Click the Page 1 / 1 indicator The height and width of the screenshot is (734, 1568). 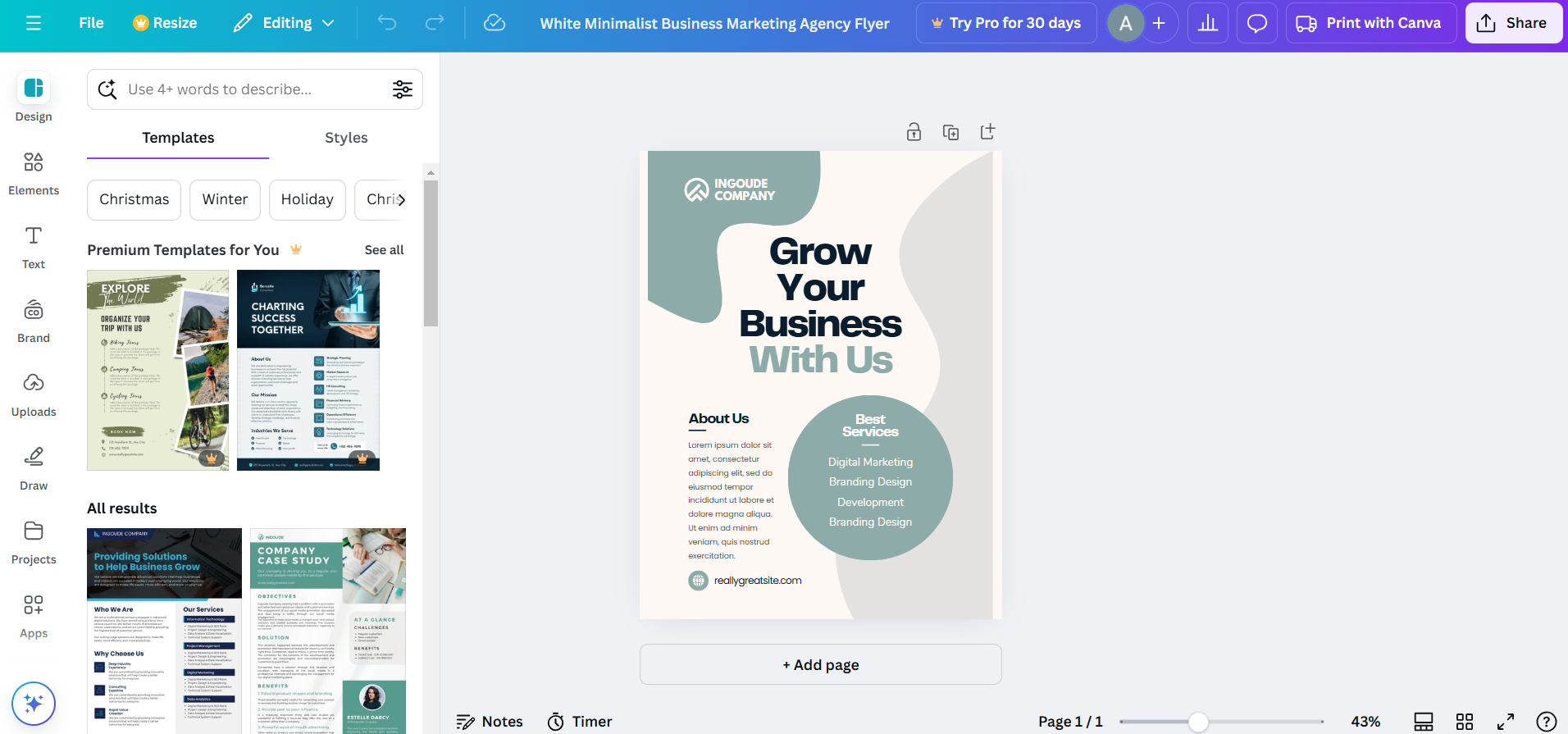(1070, 722)
